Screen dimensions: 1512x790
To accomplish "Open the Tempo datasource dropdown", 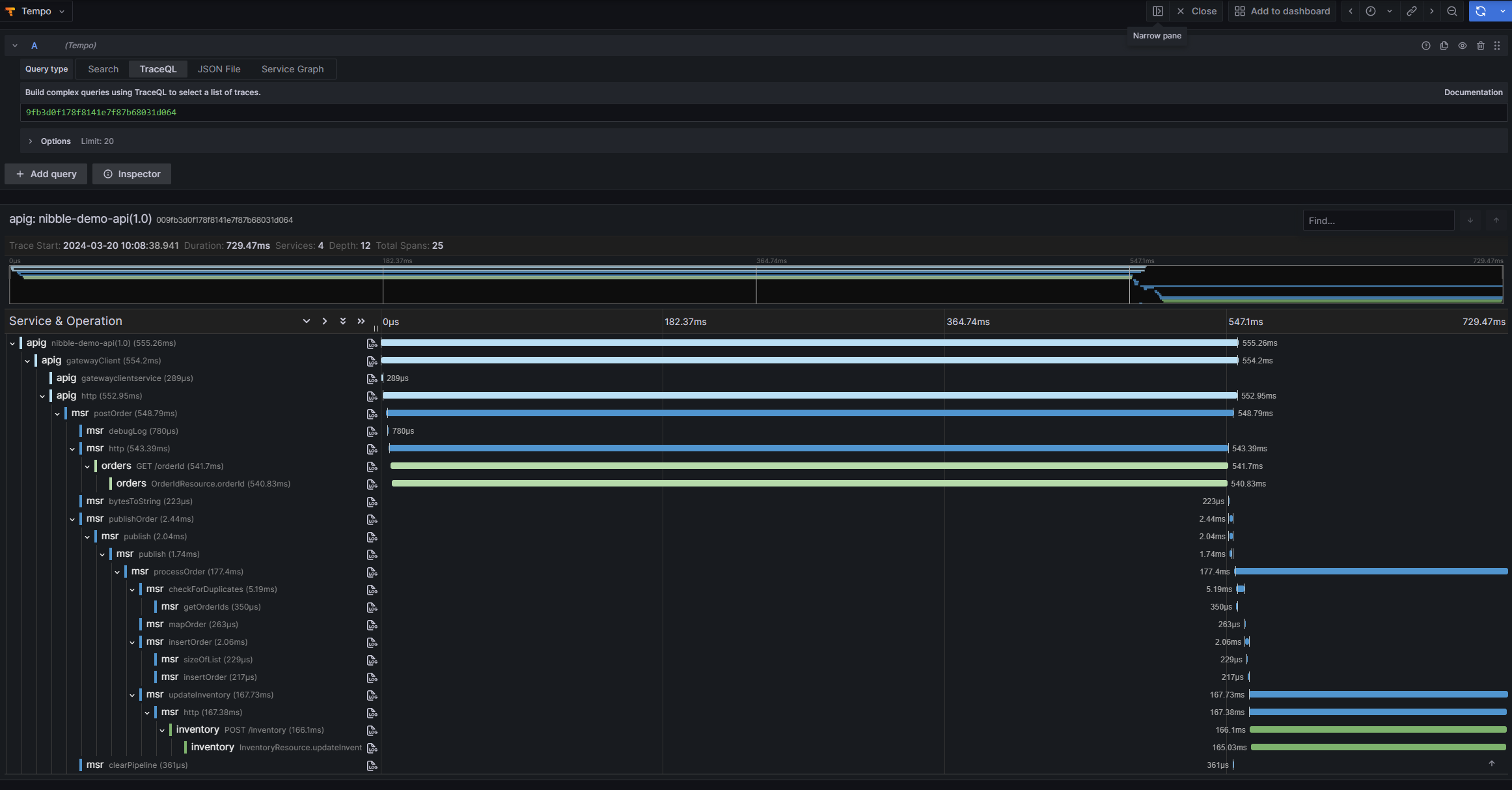I will point(37,11).
